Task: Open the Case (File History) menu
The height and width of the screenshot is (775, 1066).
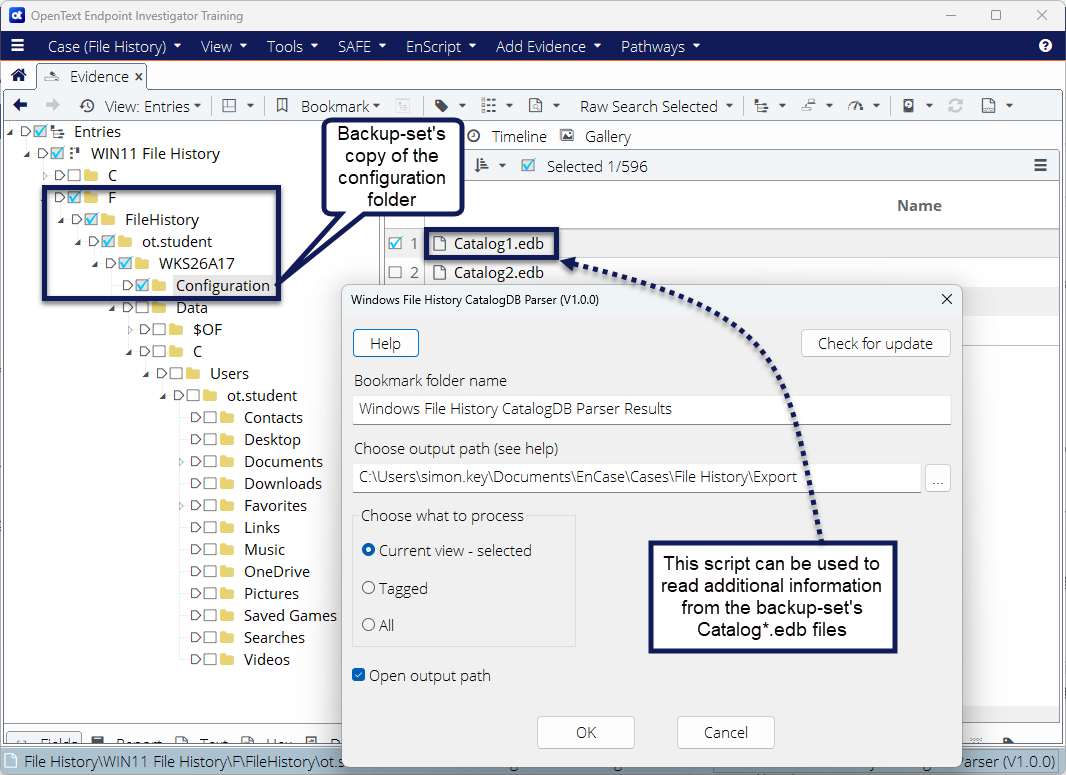Action: (114, 46)
